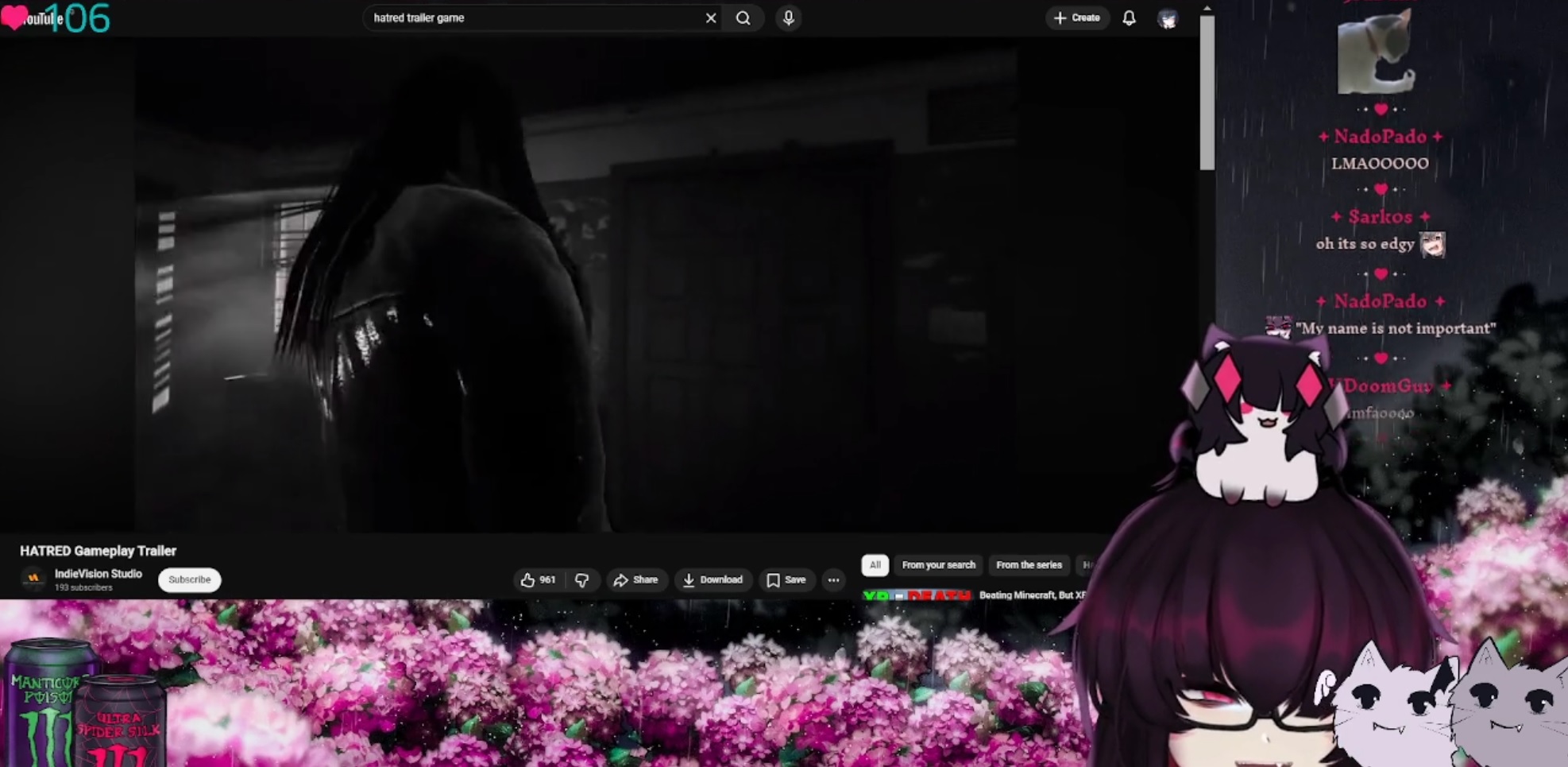Select the 'All' filter chip

pos(875,565)
